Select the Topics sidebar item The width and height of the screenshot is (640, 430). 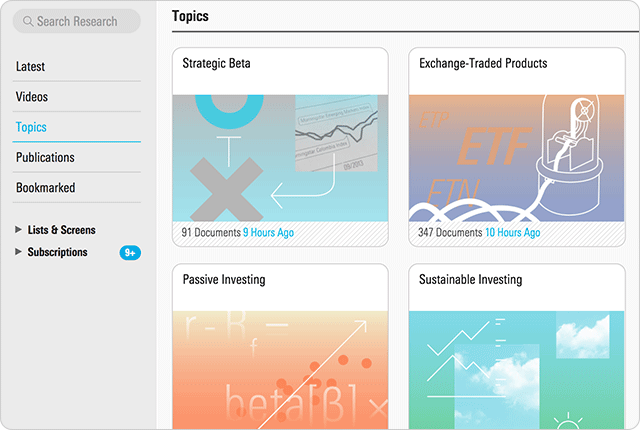(31, 127)
